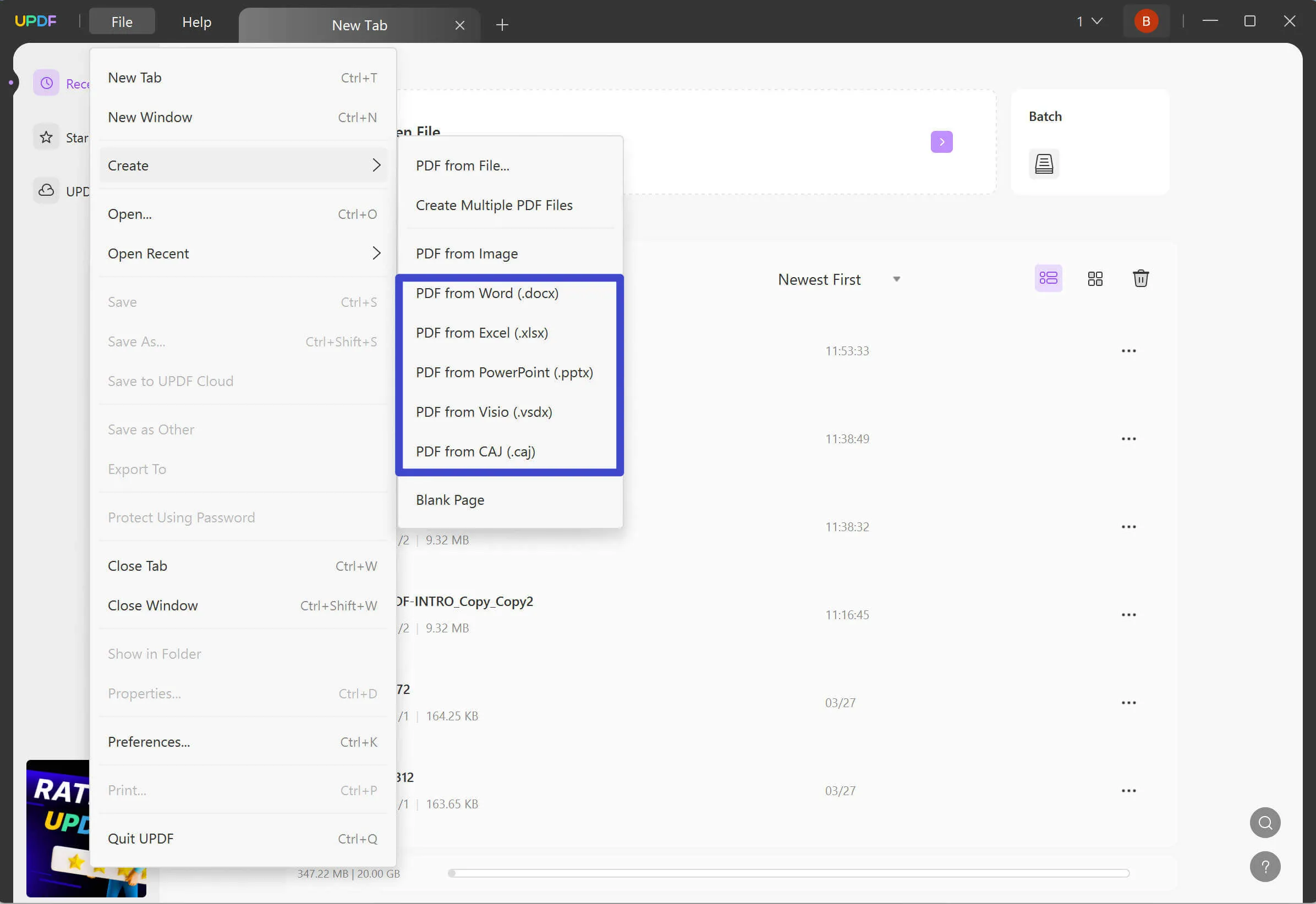This screenshot has height=904, width=1316.
Task: Expand the Create submenu arrow
Action: click(375, 165)
